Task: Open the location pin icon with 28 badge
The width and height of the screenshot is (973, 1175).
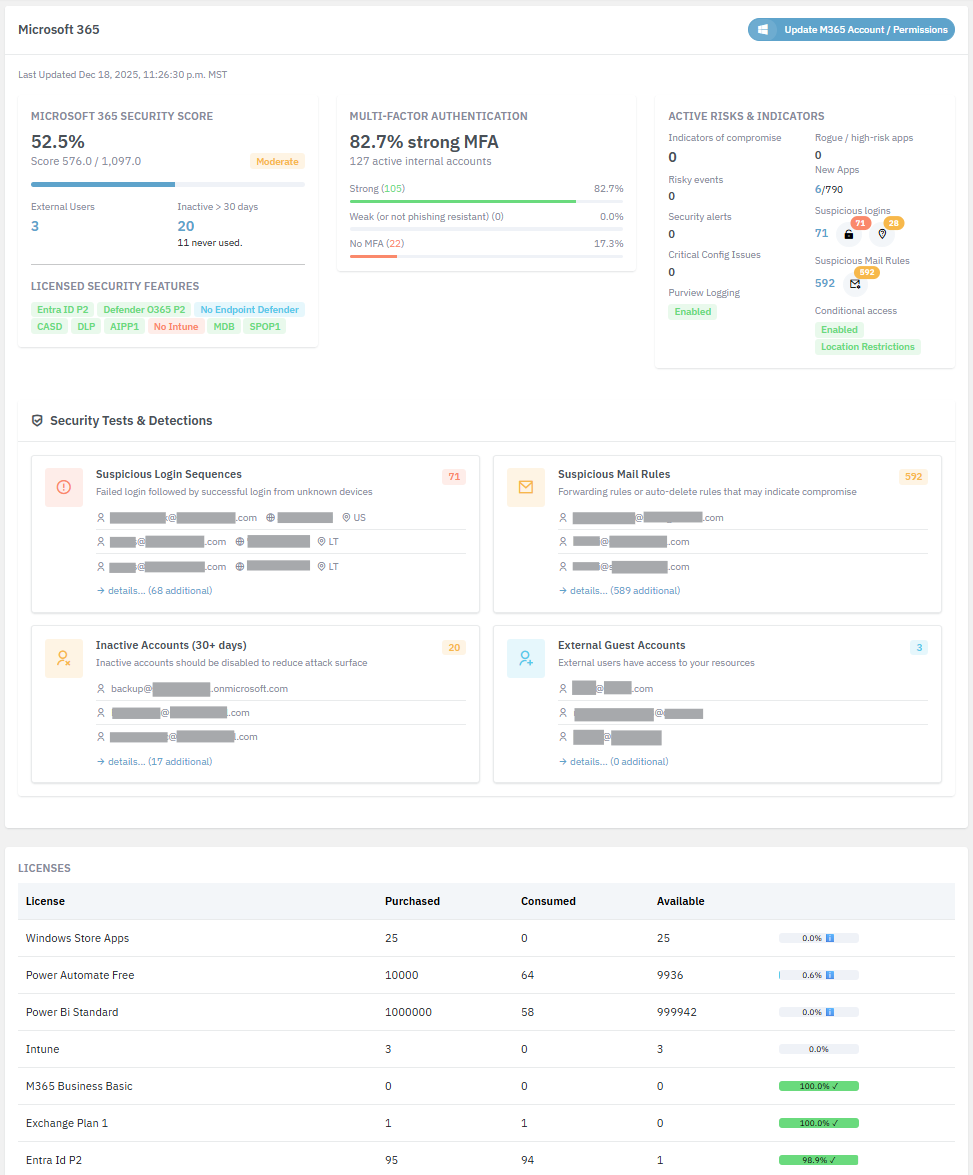Action: pos(884,236)
